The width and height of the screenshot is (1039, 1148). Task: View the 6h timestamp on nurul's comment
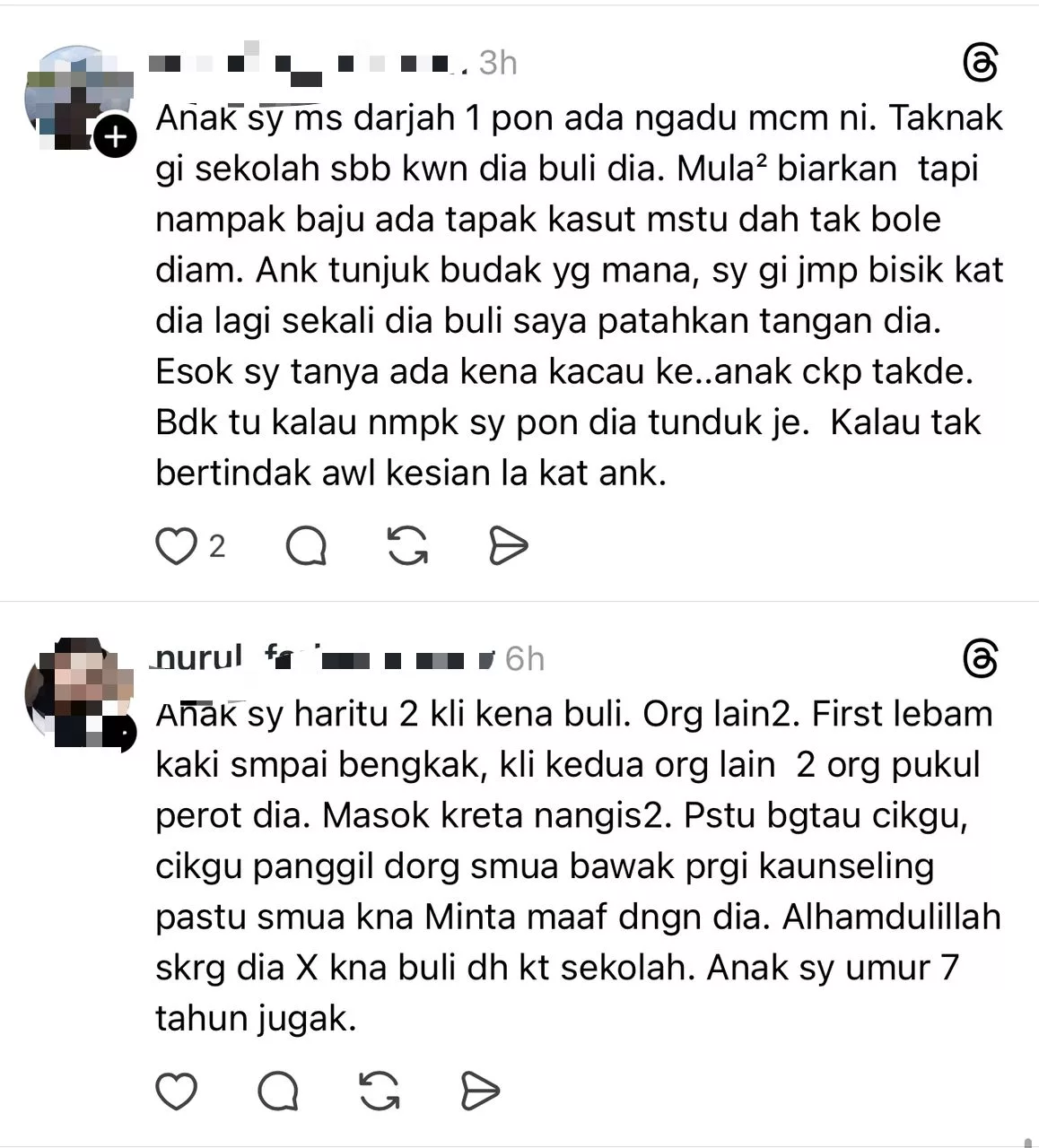(x=526, y=657)
